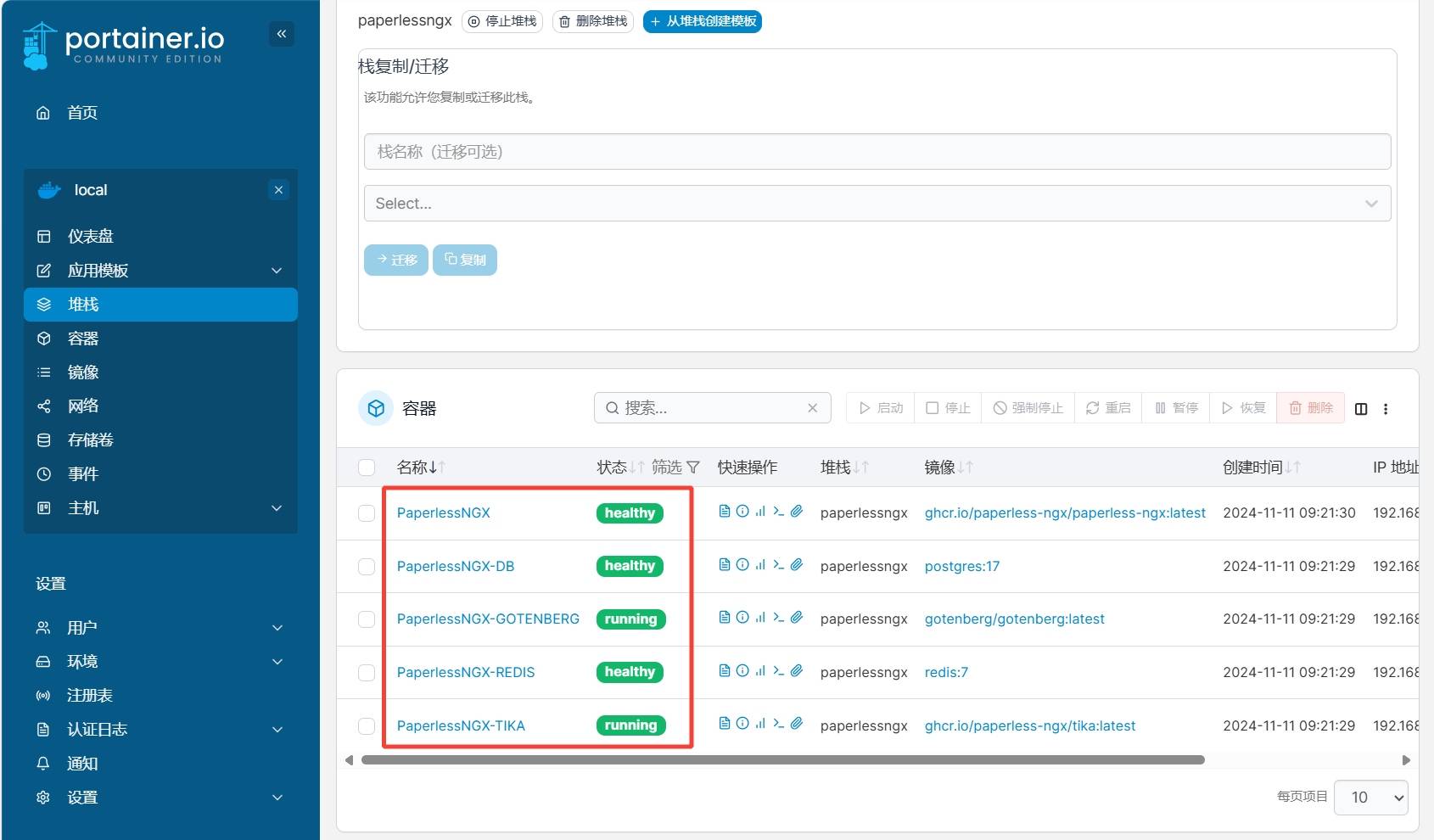Click scroll-right arrow of containers table

tap(1406, 760)
